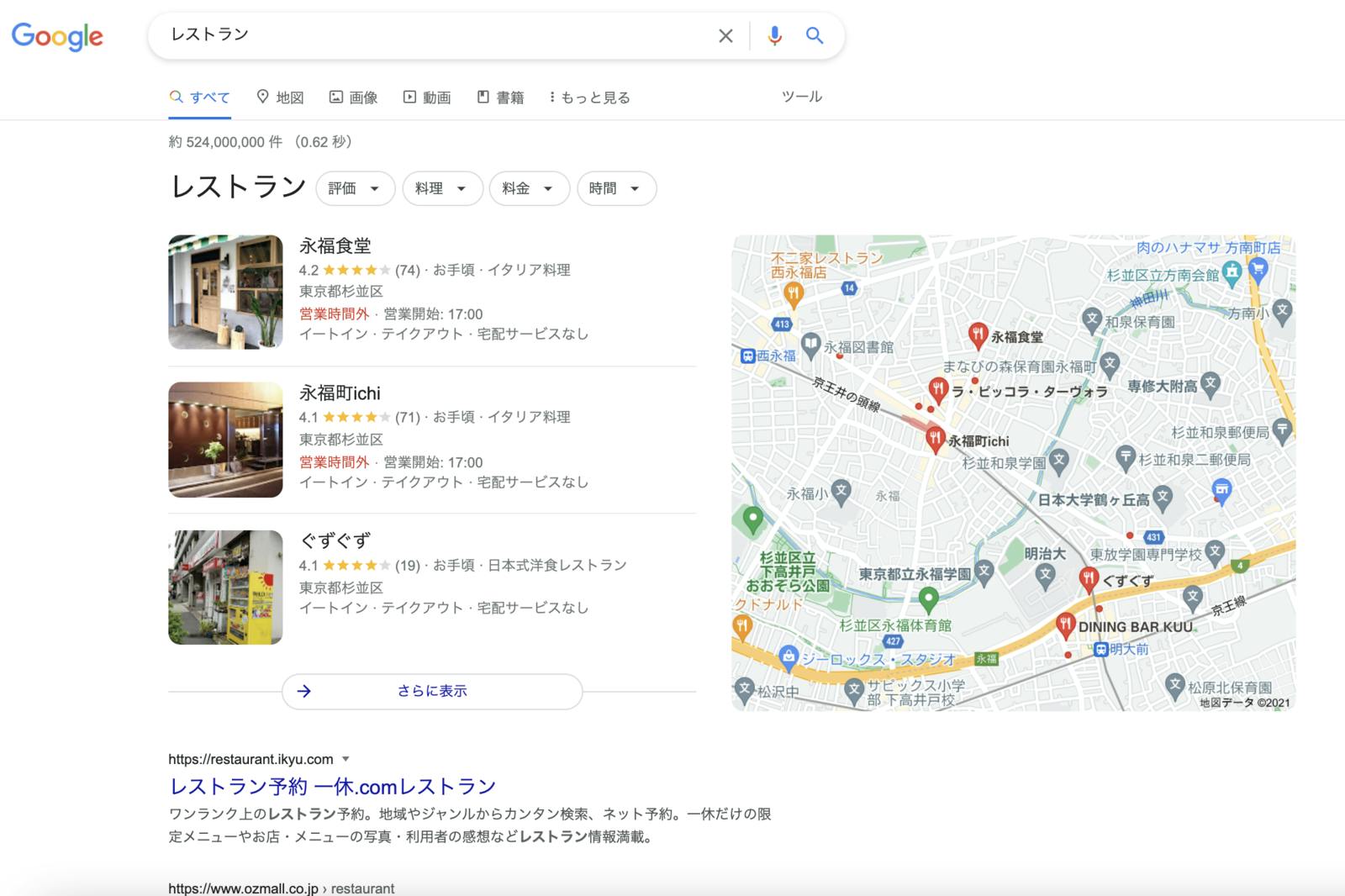This screenshot has width=1345, height=896.
Task: Switch to the 地図 tab
Action: coord(280,98)
